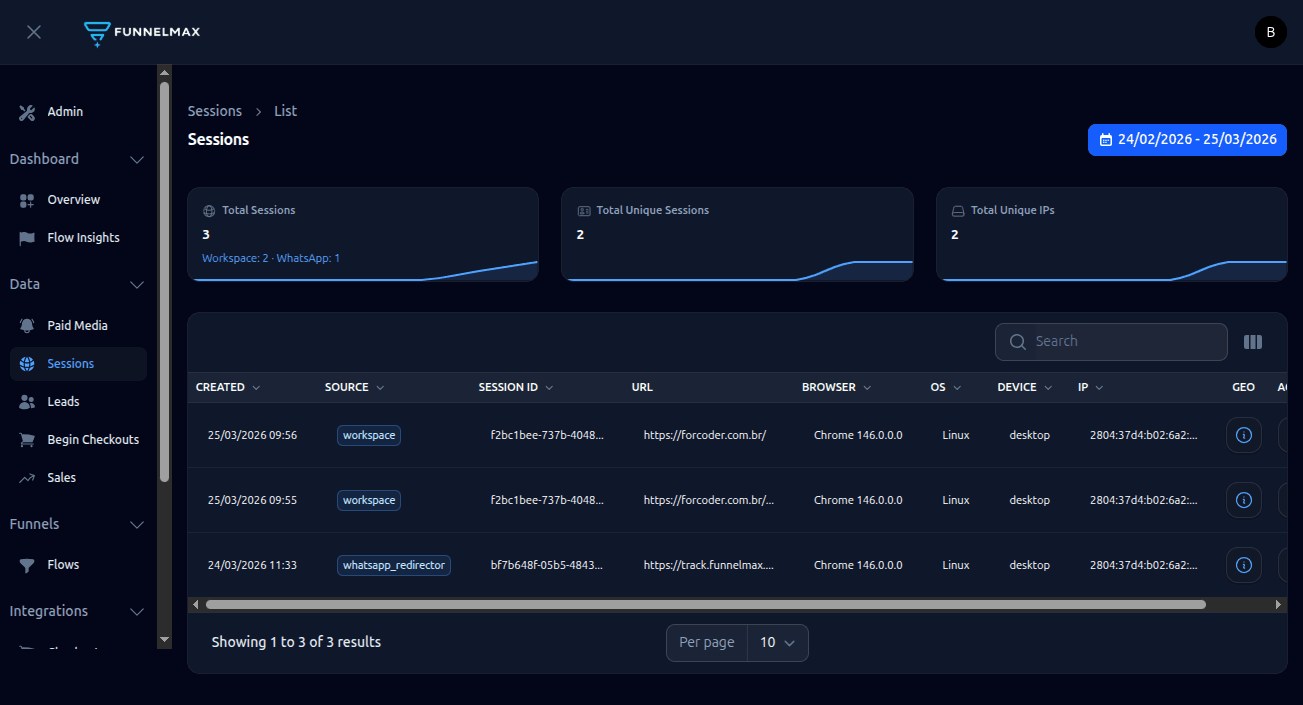Click the calendar icon in the date range
This screenshot has width=1303, height=705.
(x=1105, y=140)
